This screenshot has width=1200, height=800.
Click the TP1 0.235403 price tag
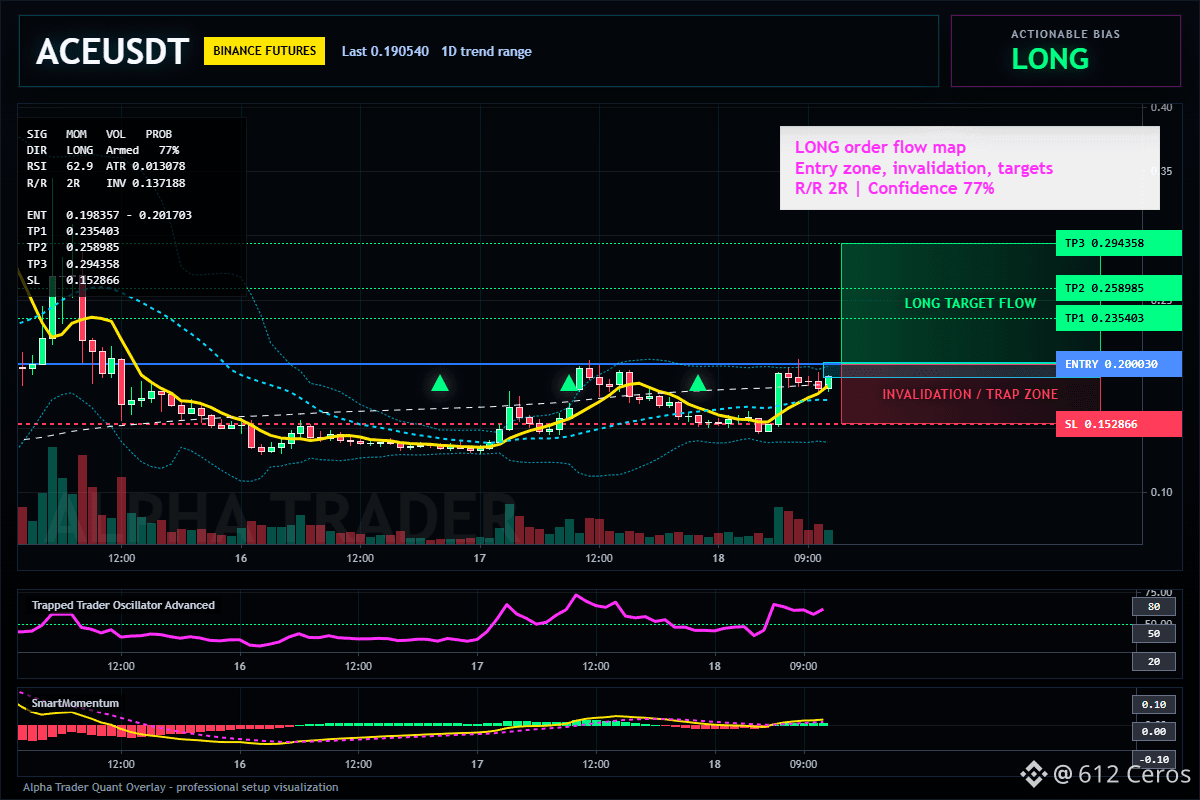pos(1118,318)
